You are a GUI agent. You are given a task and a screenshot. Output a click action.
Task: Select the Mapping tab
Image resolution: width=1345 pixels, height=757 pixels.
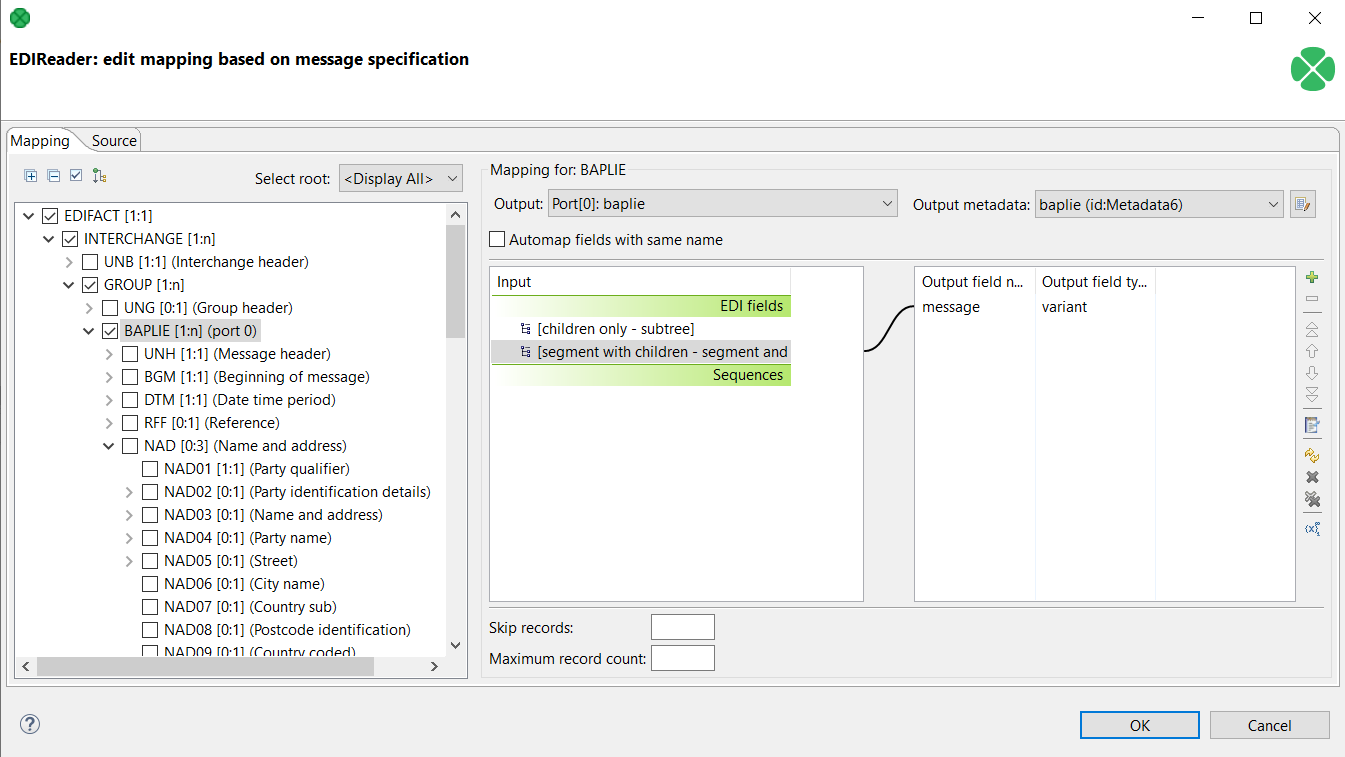(x=40, y=141)
